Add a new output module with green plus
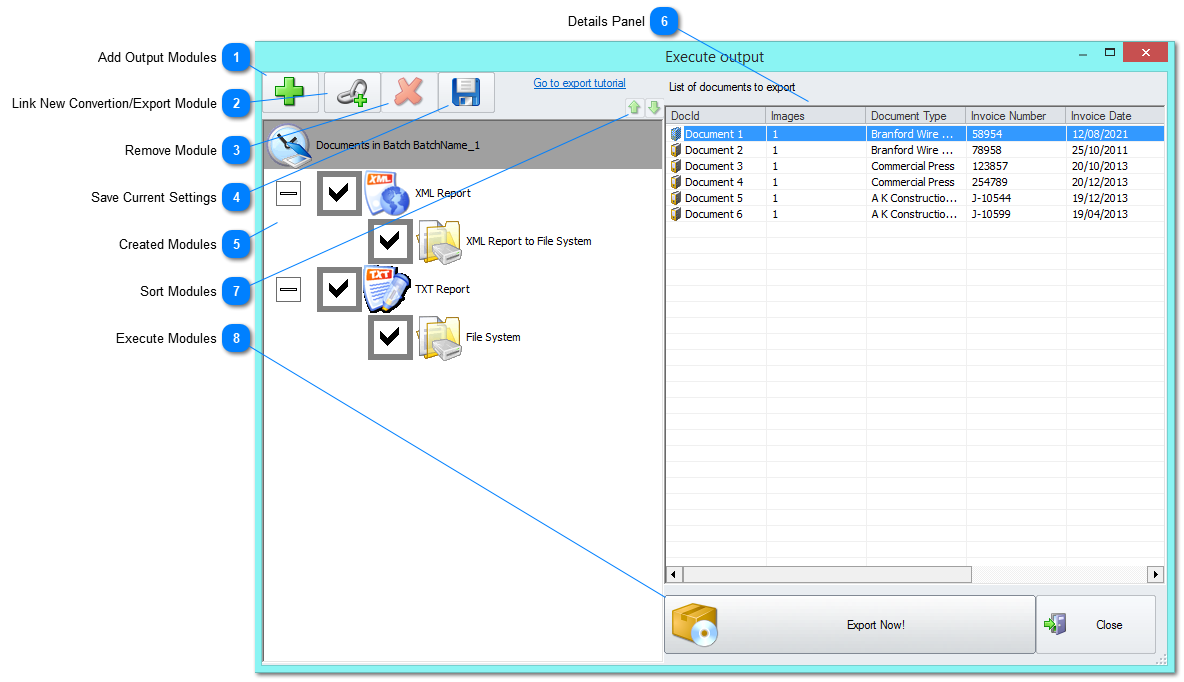The image size is (1184, 682). point(290,91)
